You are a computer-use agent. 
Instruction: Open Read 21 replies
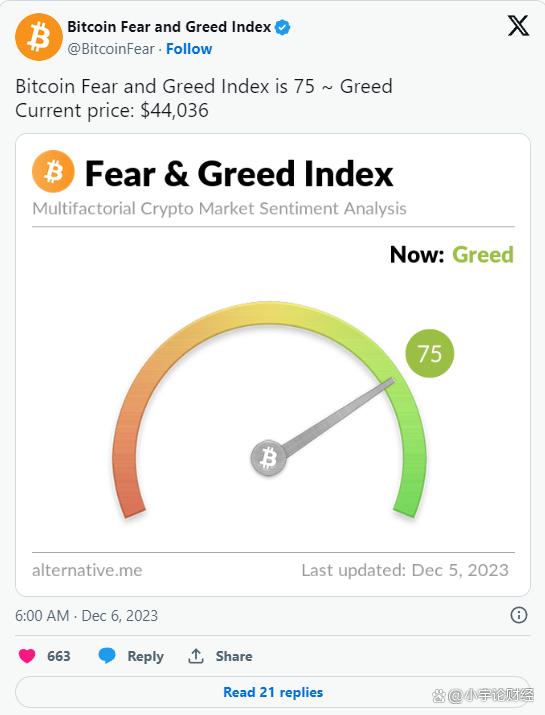click(273, 692)
